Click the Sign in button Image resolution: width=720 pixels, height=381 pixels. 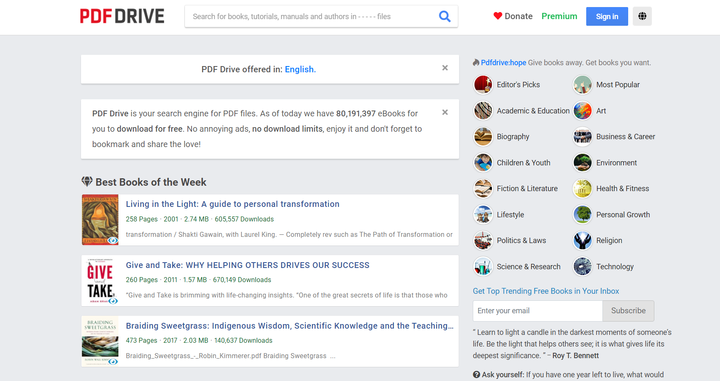(x=607, y=17)
